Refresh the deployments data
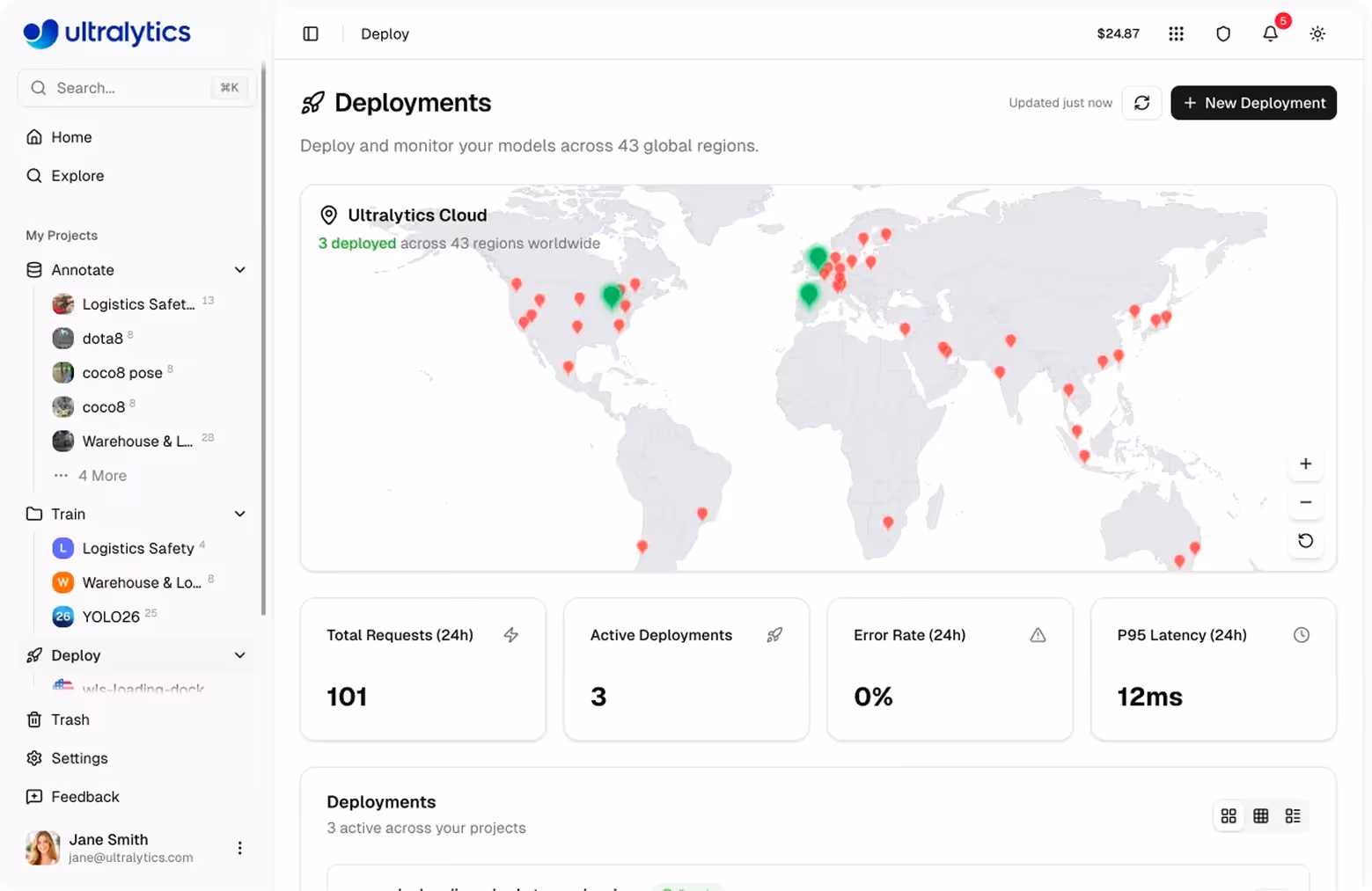This screenshot has width=1372, height=891. (1141, 103)
